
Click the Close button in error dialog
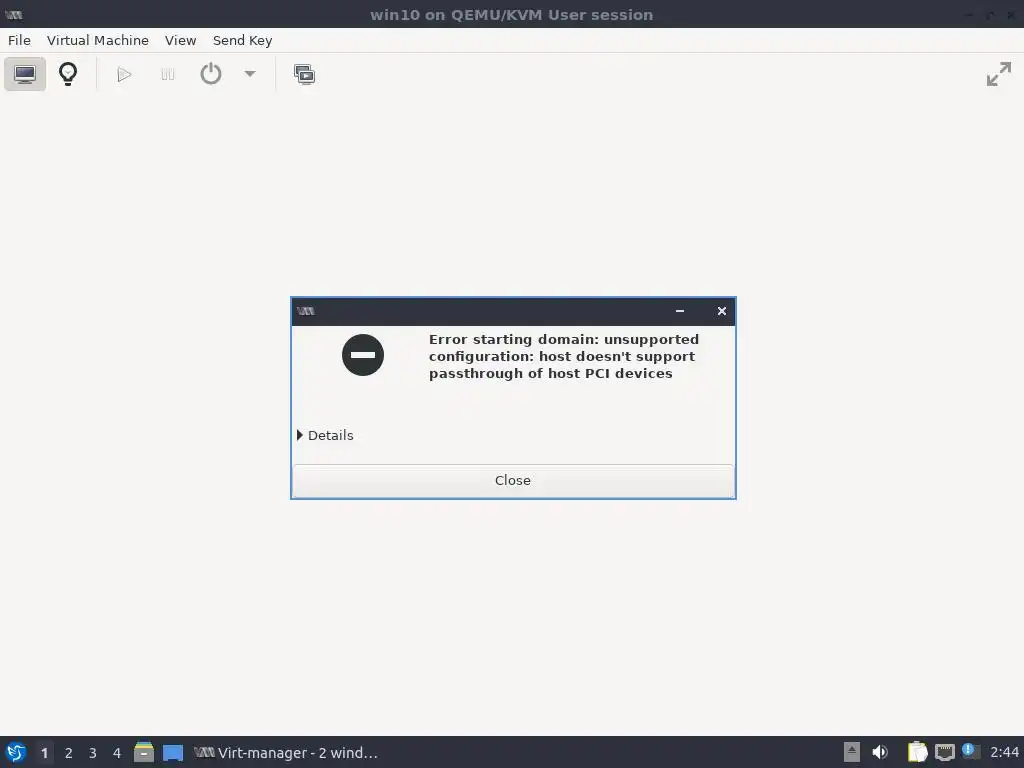[513, 481]
